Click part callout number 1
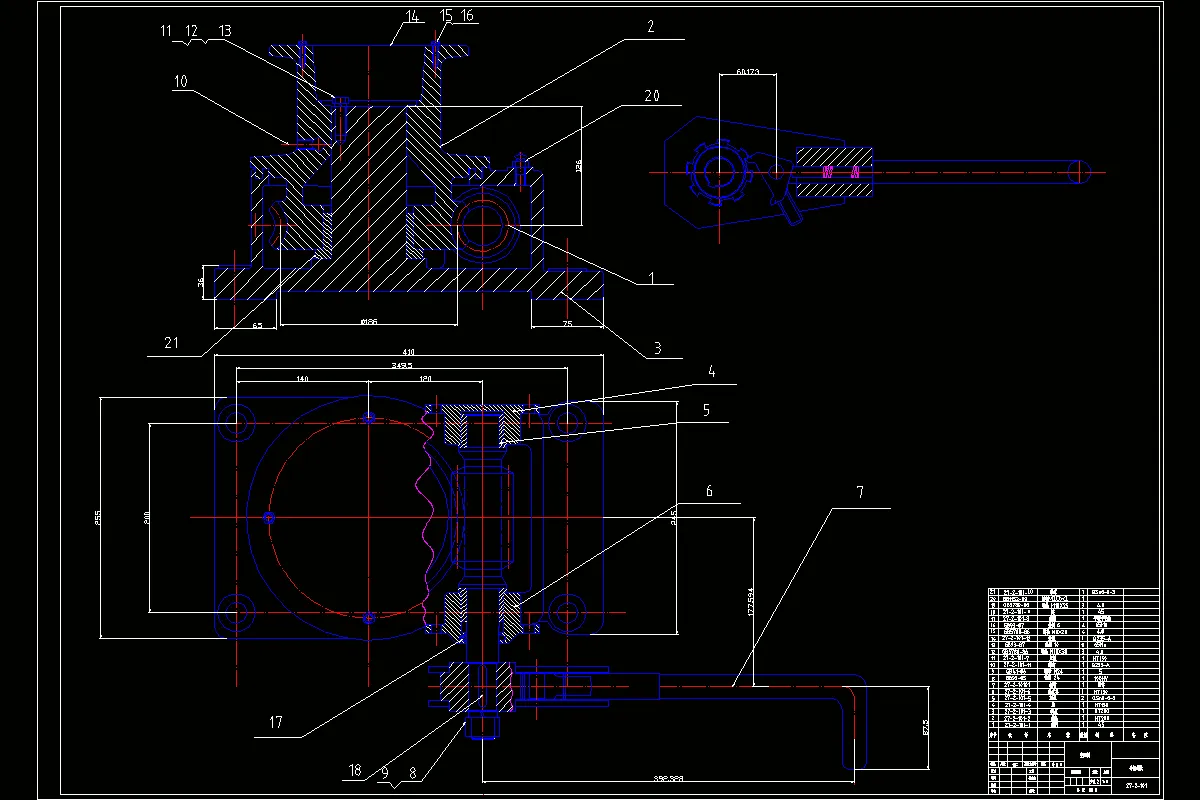 [652, 278]
